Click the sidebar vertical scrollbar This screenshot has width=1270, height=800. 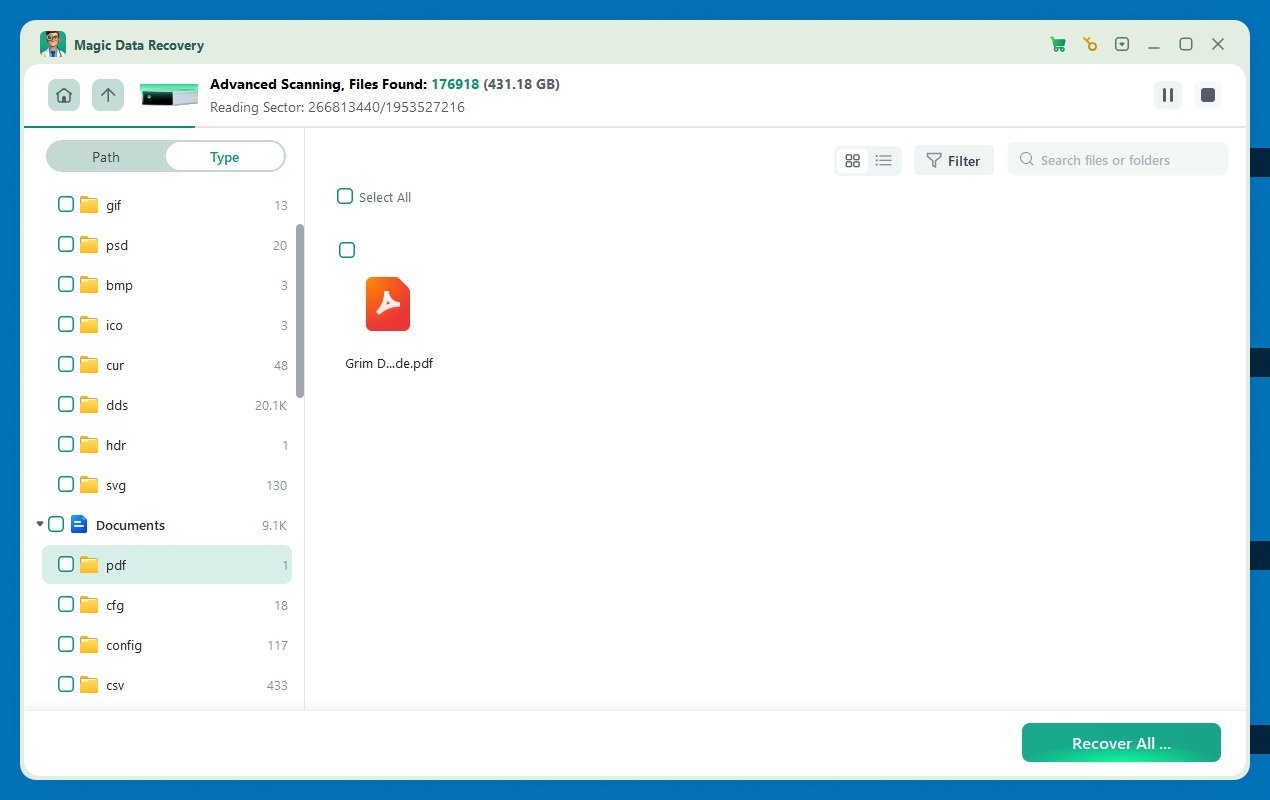(300, 310)
